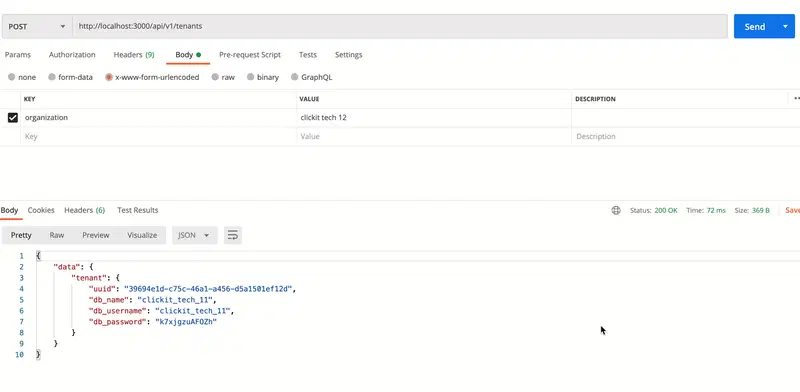Open the response Headers (6) tab
The image size is (800, 392).
pos(85,210)
